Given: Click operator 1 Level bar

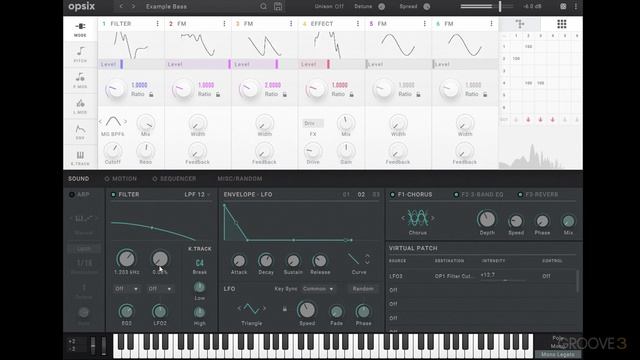Looking at the screenshot, I should [131, 64].
